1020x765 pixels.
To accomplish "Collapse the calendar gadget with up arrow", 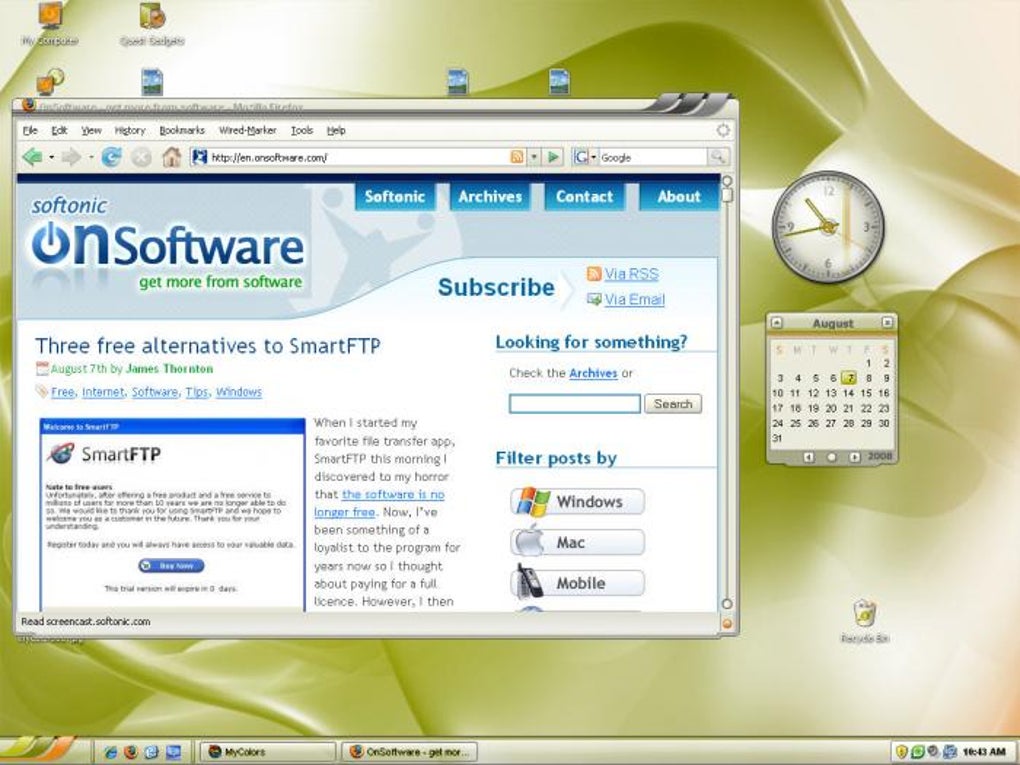I will click(776, 323).
